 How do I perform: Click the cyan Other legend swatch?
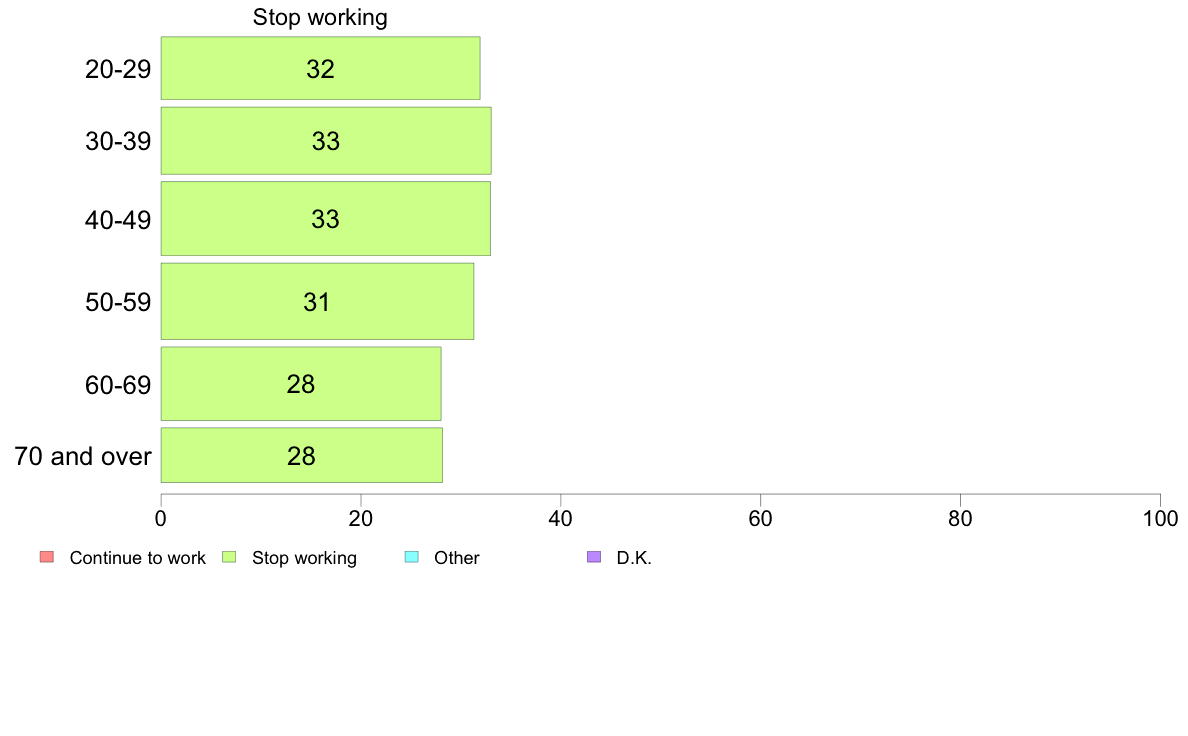pyautogui.click(x=411, y=557)
